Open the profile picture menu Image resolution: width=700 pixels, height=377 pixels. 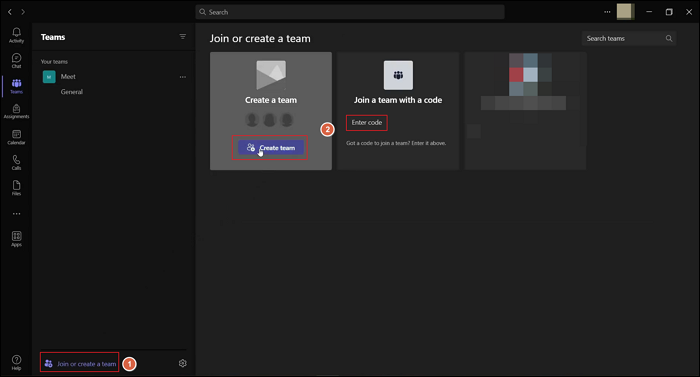pos(625,12)
